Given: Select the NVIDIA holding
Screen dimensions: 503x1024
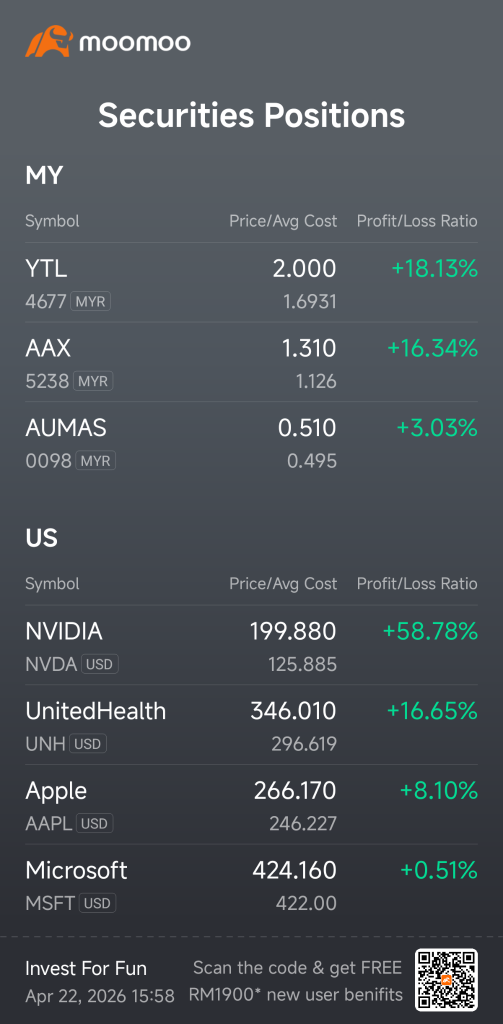Looking at the screenshot, I should [x=252, y=645].
